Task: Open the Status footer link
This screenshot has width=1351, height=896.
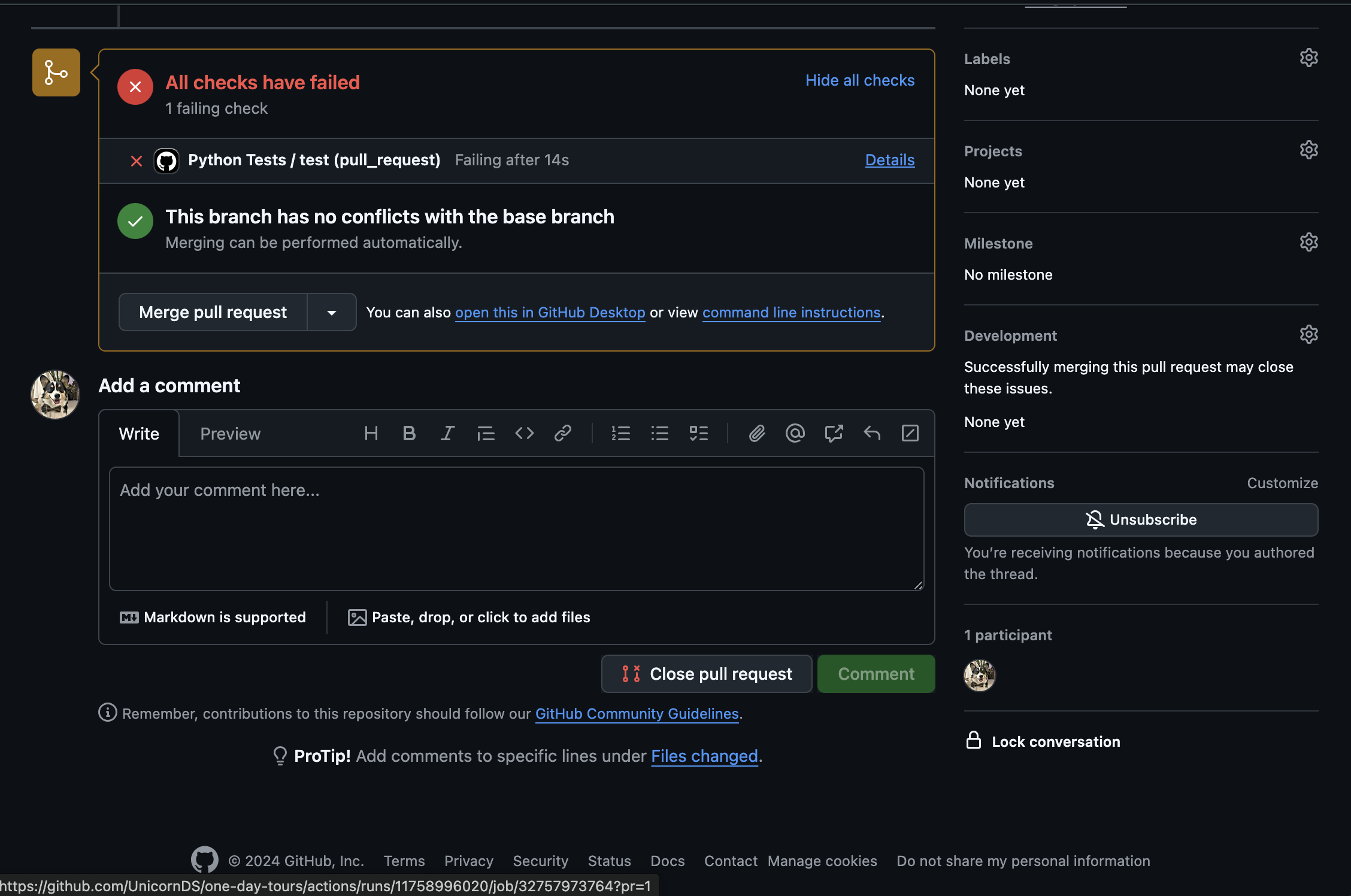Action: click(x=610, y=861)
